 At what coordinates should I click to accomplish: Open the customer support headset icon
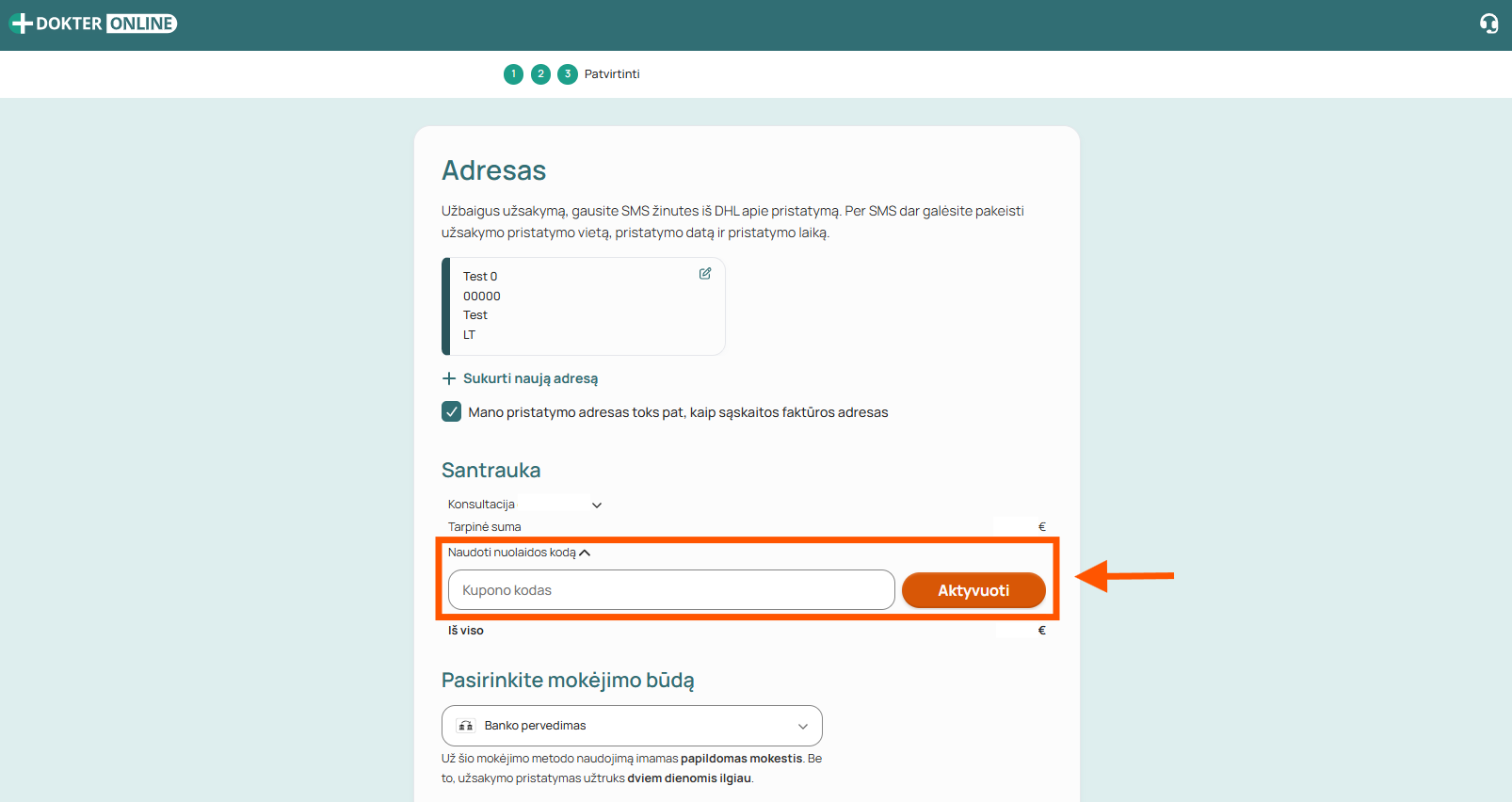[x=1488, y=24]
